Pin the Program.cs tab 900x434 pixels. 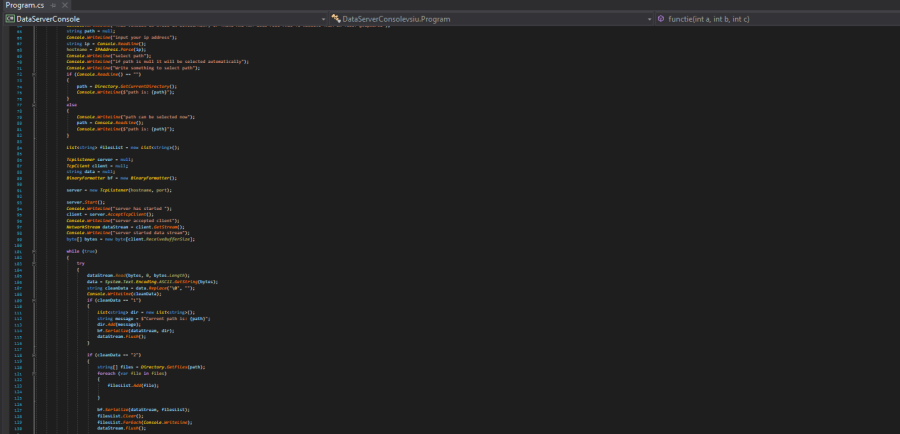click(x=53, y=5)
